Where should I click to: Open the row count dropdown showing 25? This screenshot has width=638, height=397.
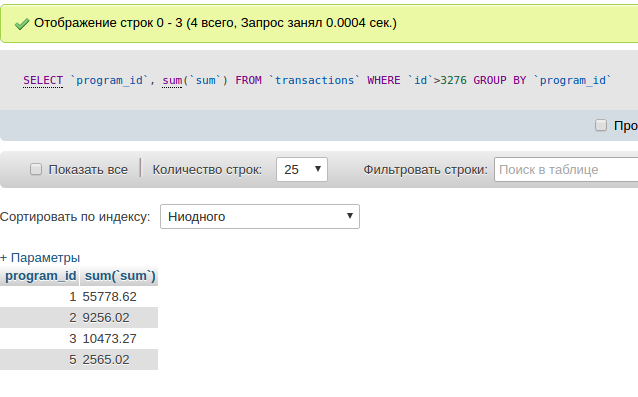pyautogui.click(x=302, y=170)
